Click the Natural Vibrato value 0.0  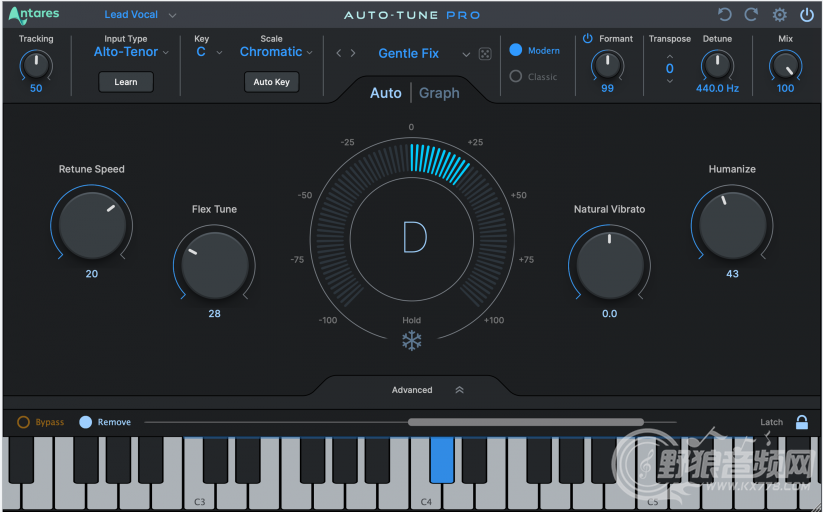point(609,314)
